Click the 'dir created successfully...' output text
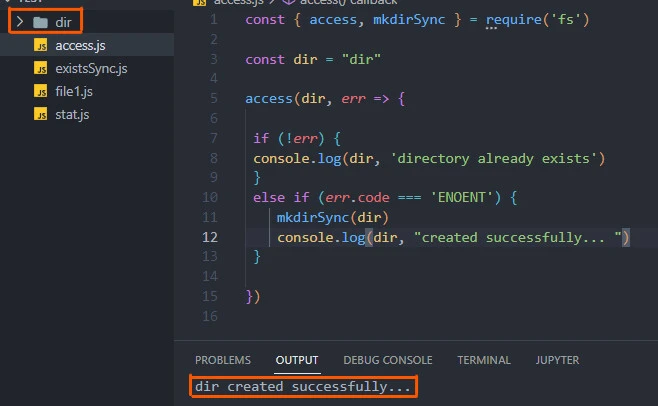This screenshot has width=658, height=406. pyautogui.click(x=303, y=386)
